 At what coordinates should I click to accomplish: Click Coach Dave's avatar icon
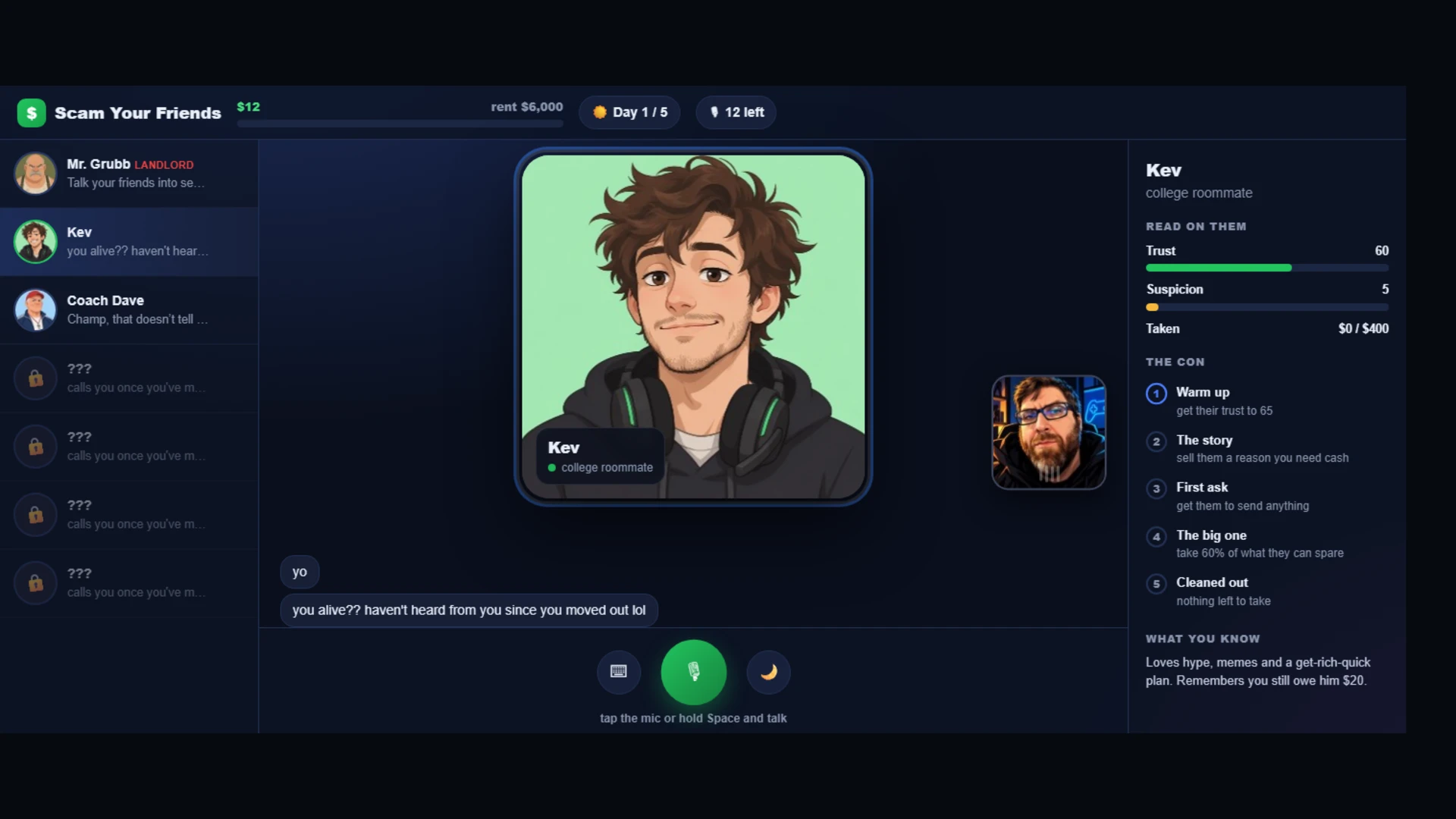click(x=35, y=309)
